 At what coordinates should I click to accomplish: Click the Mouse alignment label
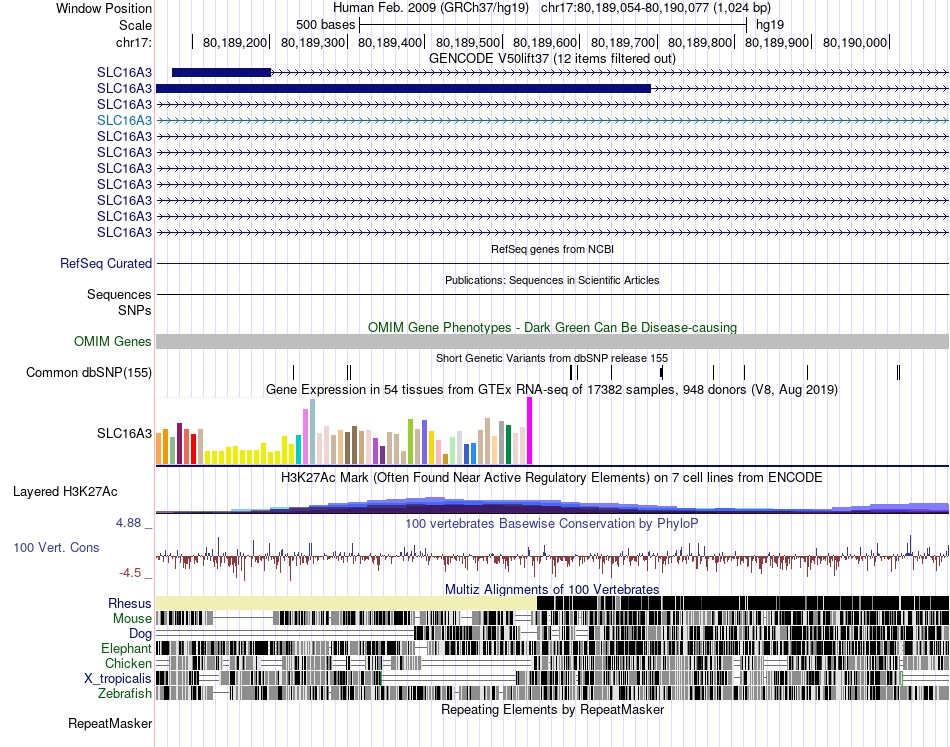(132, 619)
